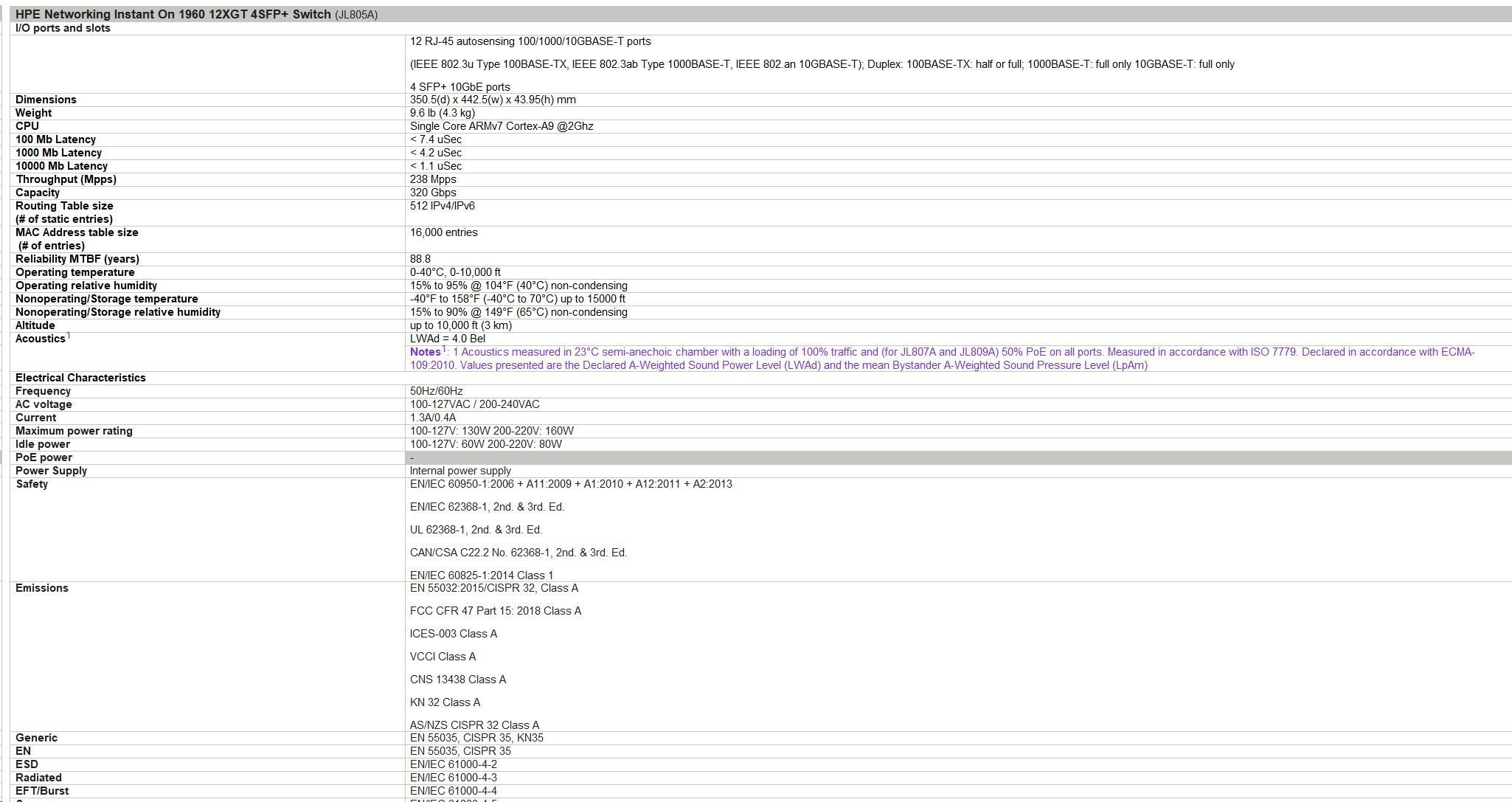Click the Routing Table size label
The height and width of the screenshot is (802, 1512).
[64, 206]
